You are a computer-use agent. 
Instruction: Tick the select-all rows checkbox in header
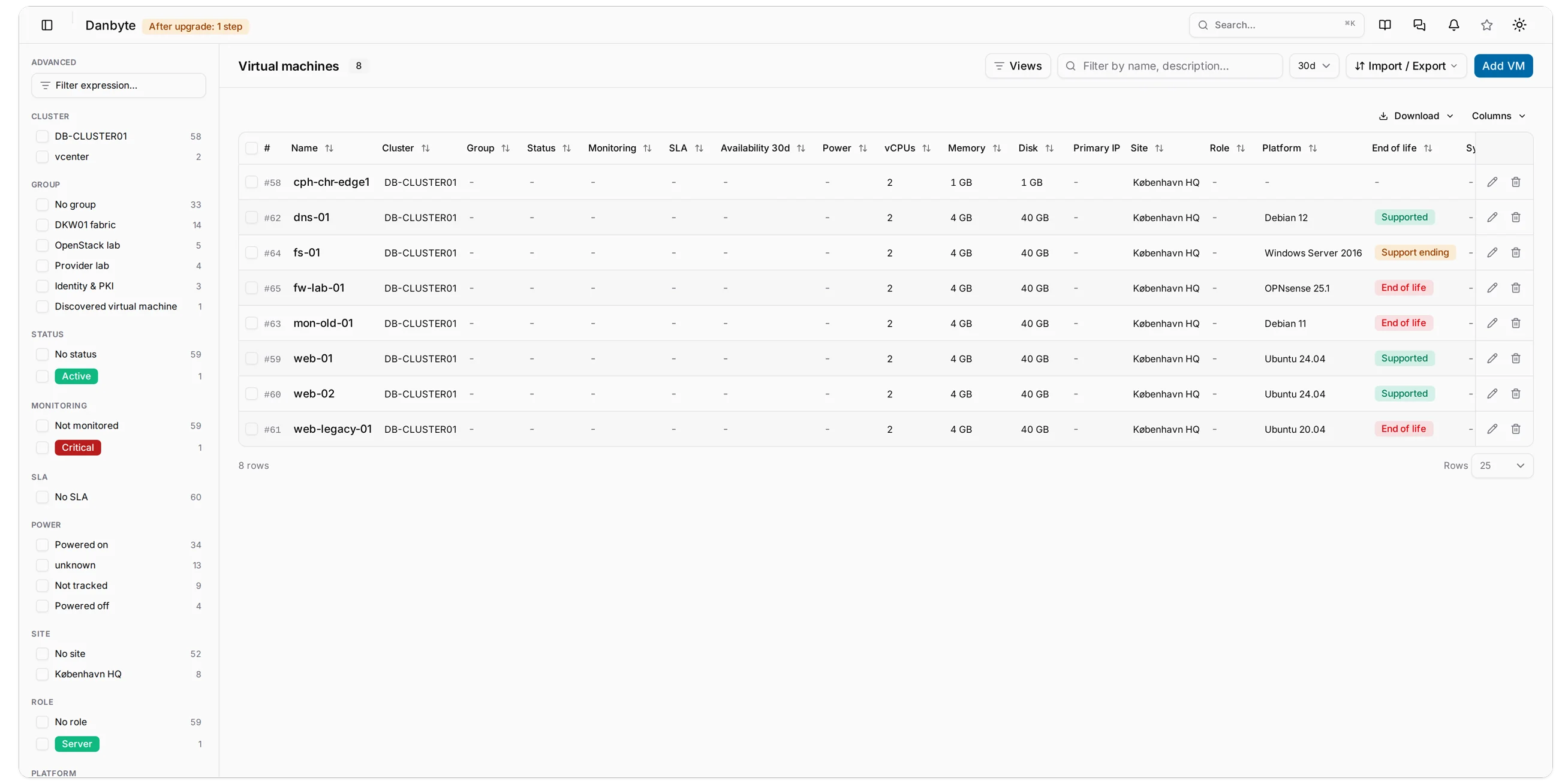tap(252, 148)
